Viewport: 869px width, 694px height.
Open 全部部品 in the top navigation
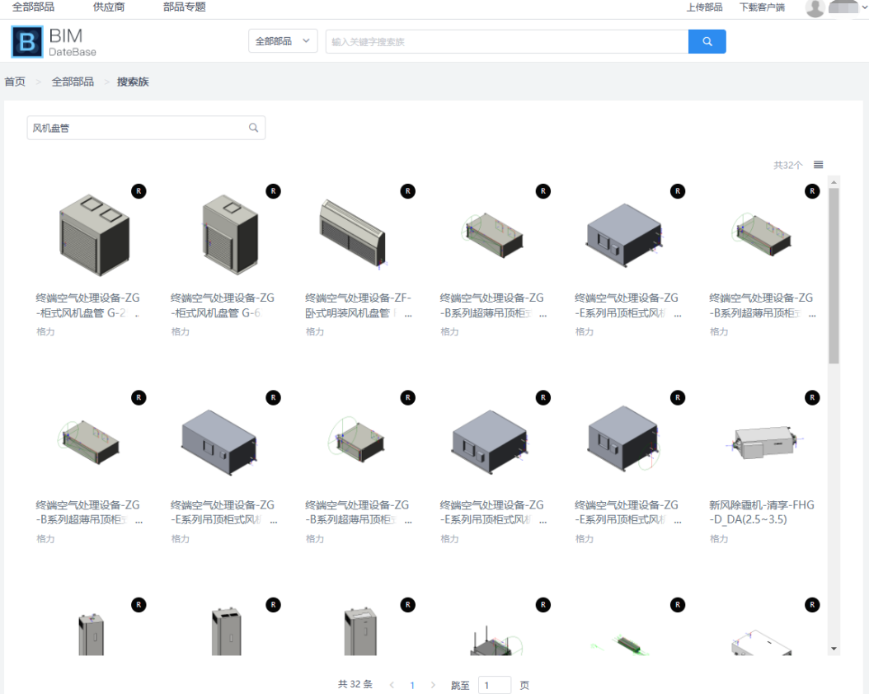[33, 7]
